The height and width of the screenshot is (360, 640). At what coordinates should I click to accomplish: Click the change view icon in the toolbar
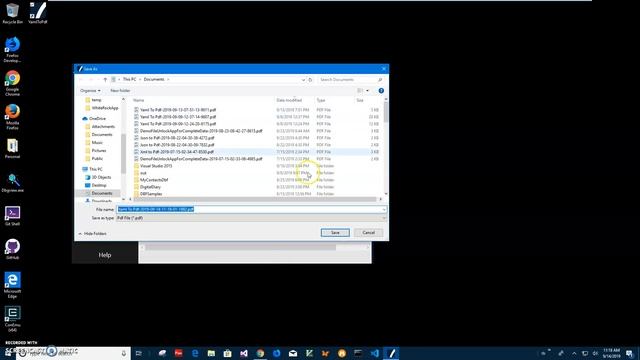point(360,91)
